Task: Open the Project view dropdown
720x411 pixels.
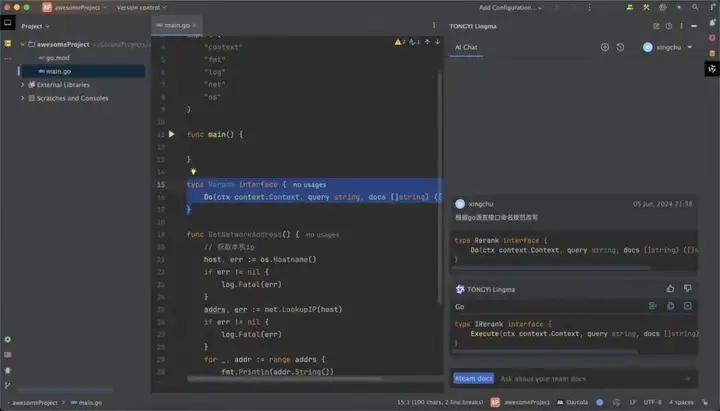Action: pos(35,26)
